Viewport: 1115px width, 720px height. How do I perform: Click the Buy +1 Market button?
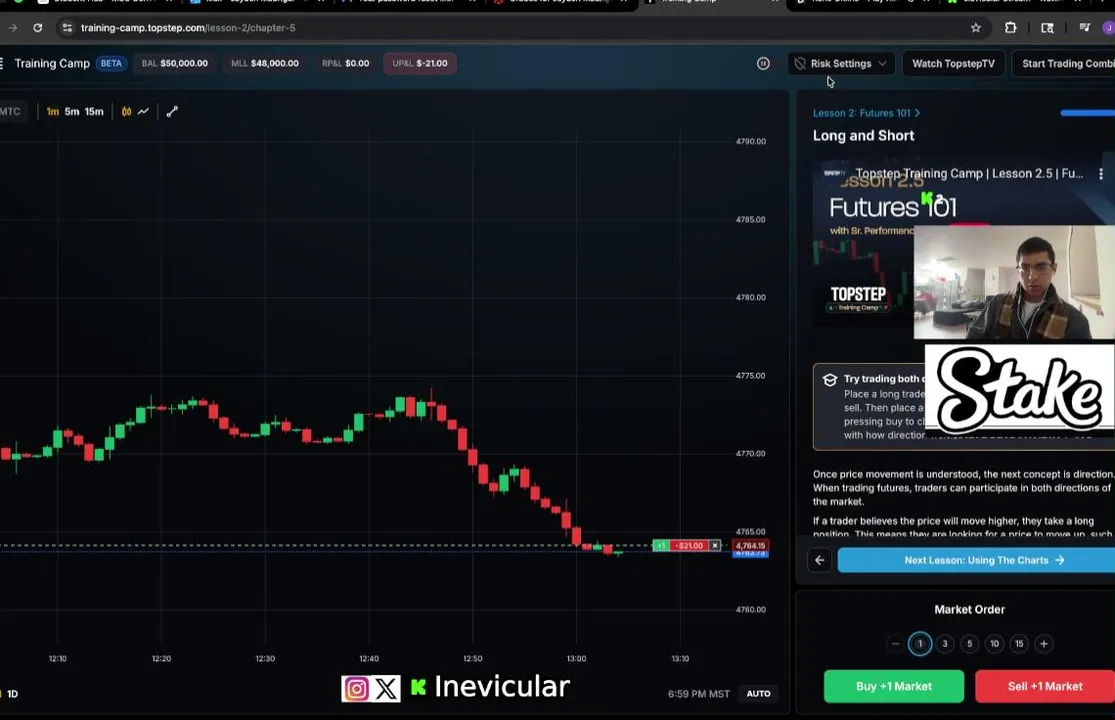point(894,686)
